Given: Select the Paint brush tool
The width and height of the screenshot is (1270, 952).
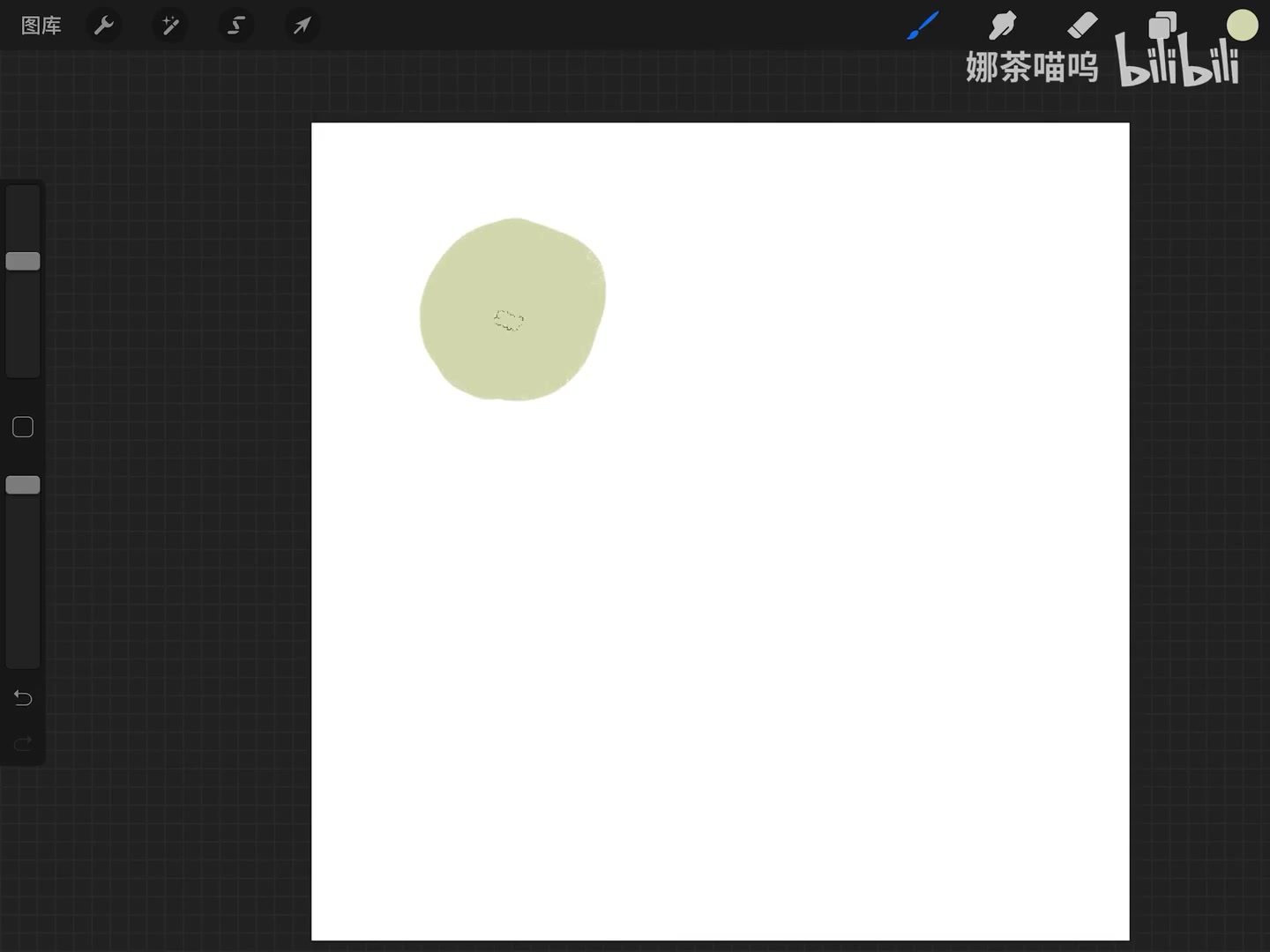Looking at the screenshot, I should click(922, 25).
